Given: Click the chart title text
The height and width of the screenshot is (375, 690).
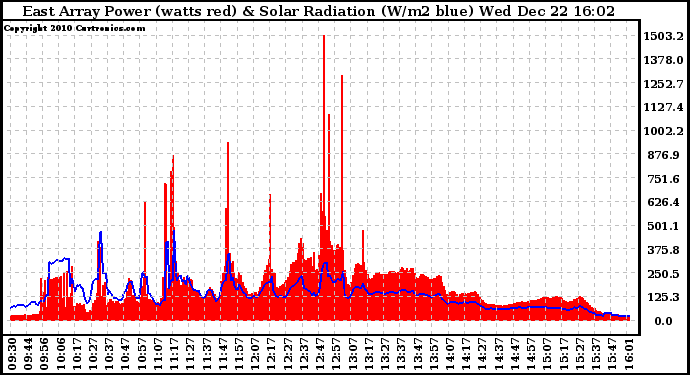Looking at the screenshot, I should click(x=319, y=11).
